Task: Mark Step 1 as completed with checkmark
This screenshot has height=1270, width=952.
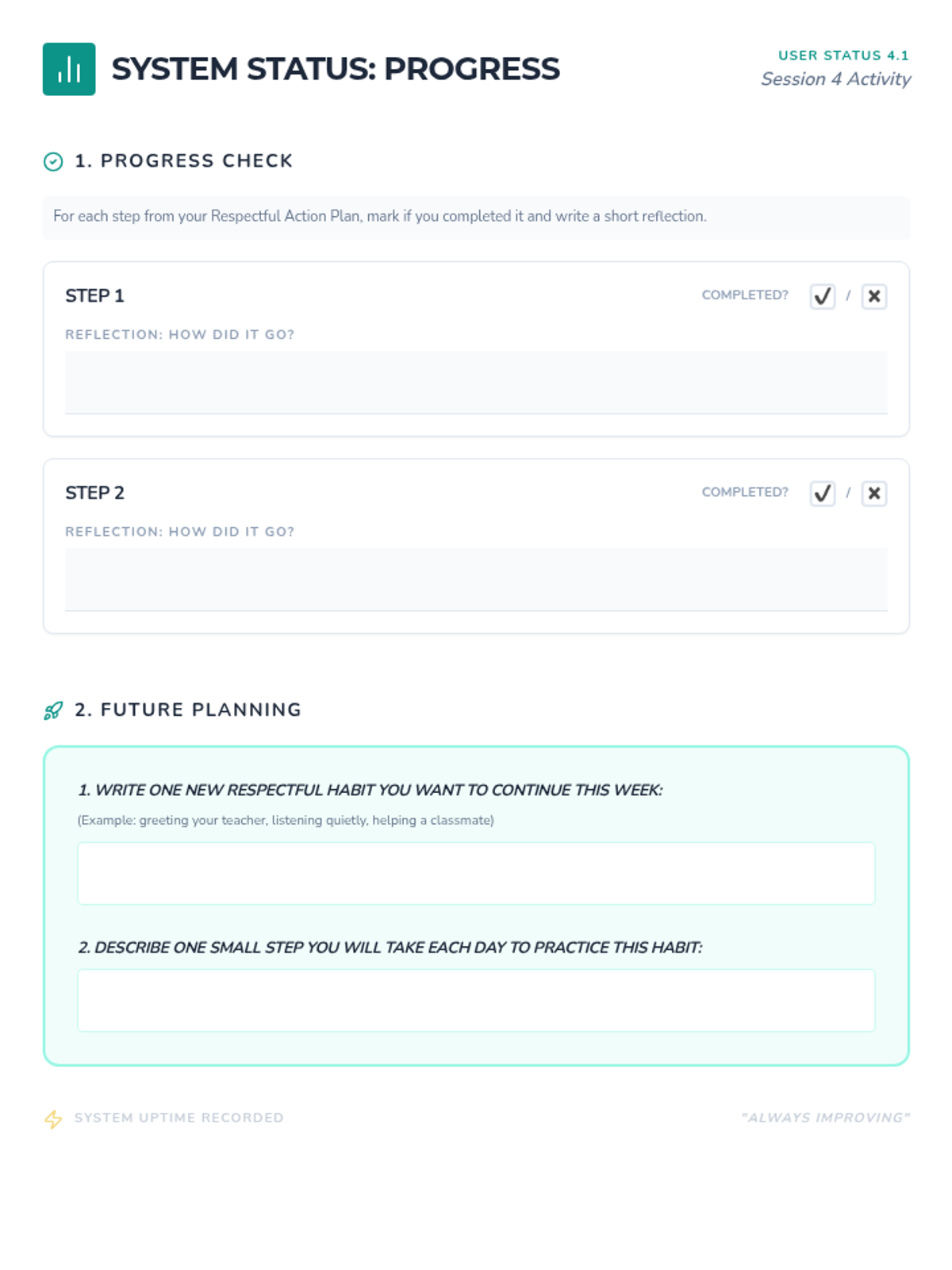Action: pyautogui.click(x=822, y=296)
